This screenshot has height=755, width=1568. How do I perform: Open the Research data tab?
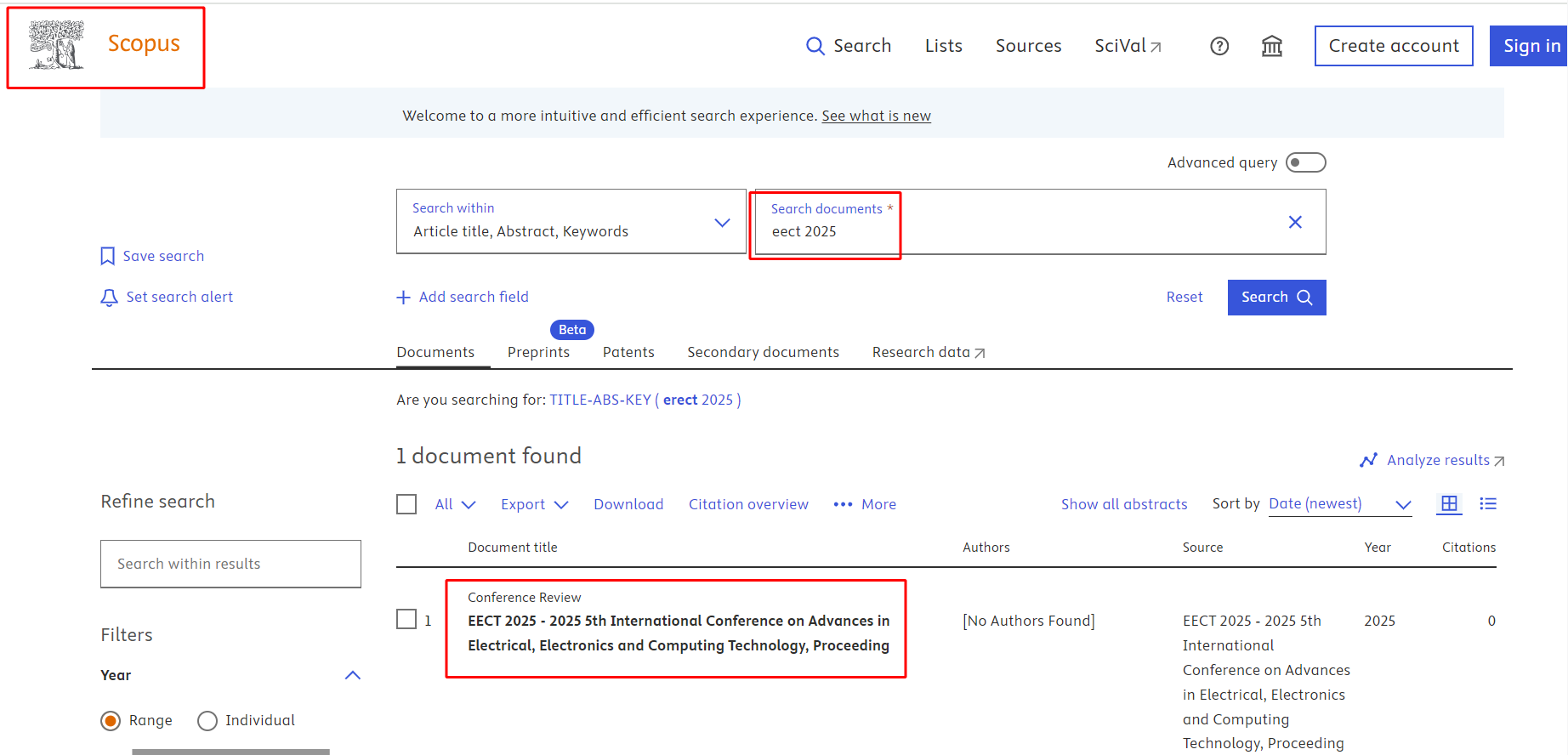point(928,352)
